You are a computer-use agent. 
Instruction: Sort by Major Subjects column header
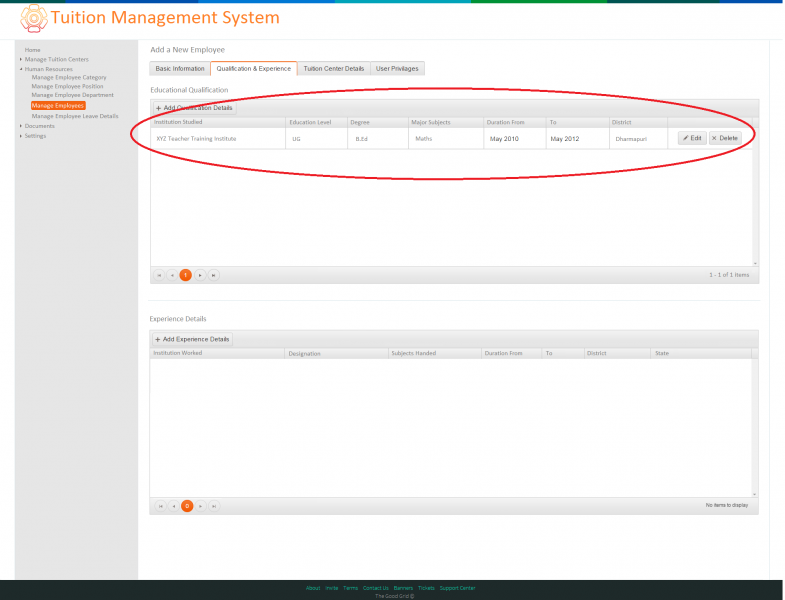[x=446, y=122]
